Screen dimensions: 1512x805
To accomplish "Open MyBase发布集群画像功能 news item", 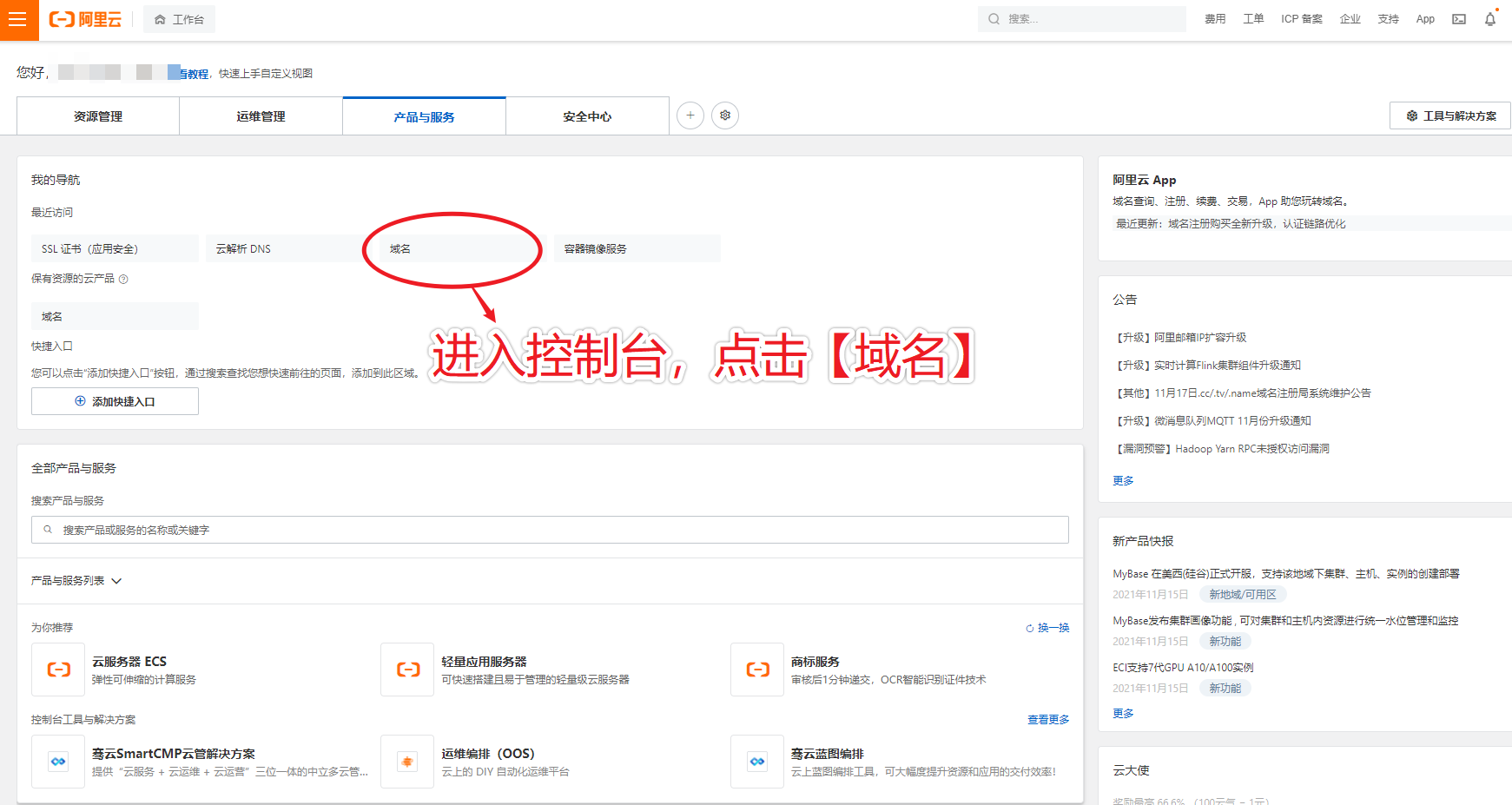I will pos(1285,621).
